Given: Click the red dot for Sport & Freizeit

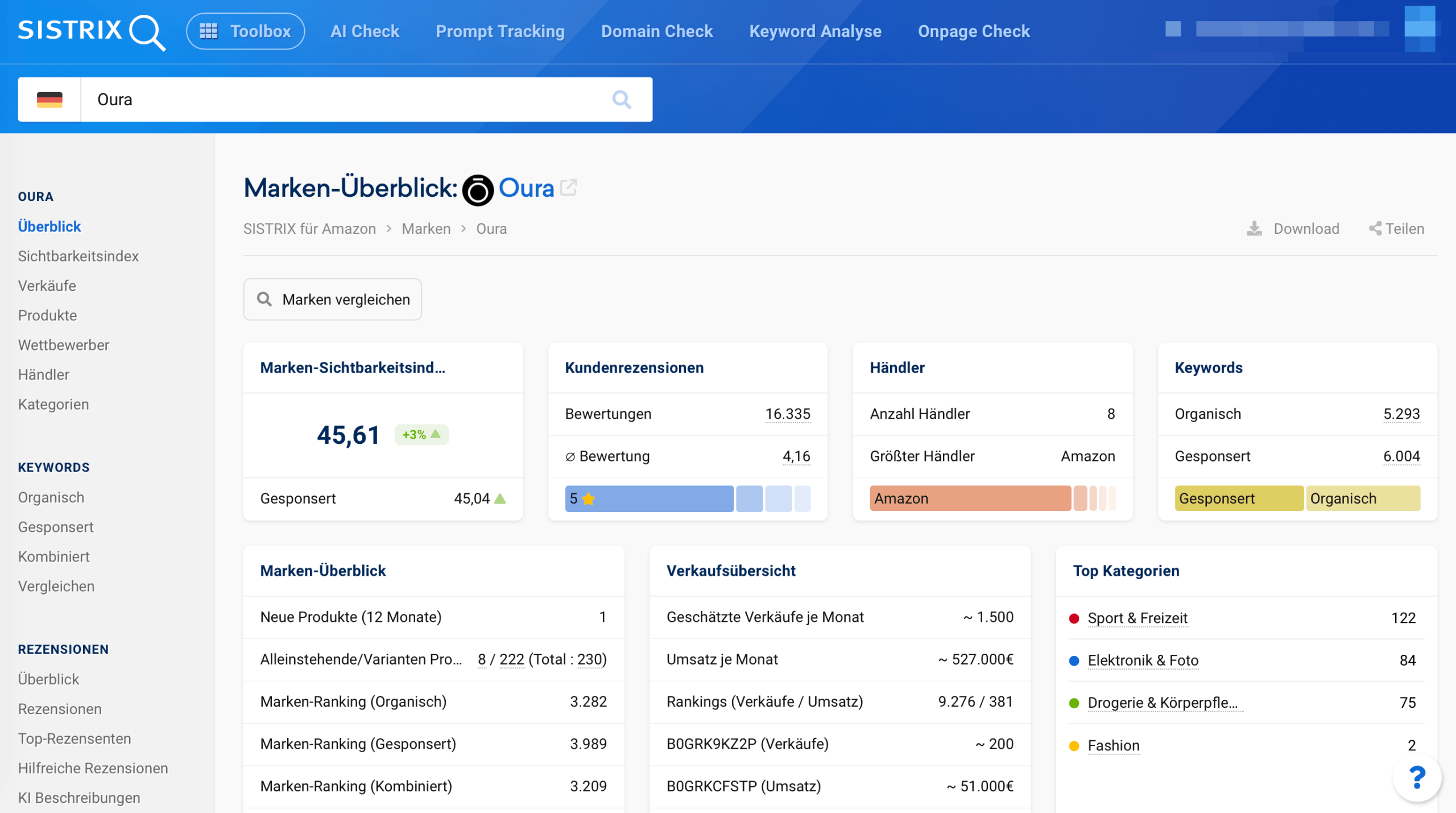Looking at the screenshot, I should click(x=1074, y=618).
